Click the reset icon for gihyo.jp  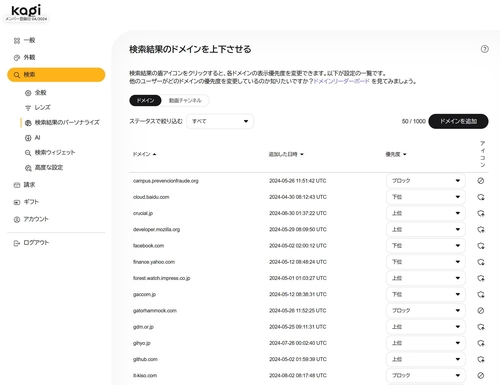click(x=480, y=343)
